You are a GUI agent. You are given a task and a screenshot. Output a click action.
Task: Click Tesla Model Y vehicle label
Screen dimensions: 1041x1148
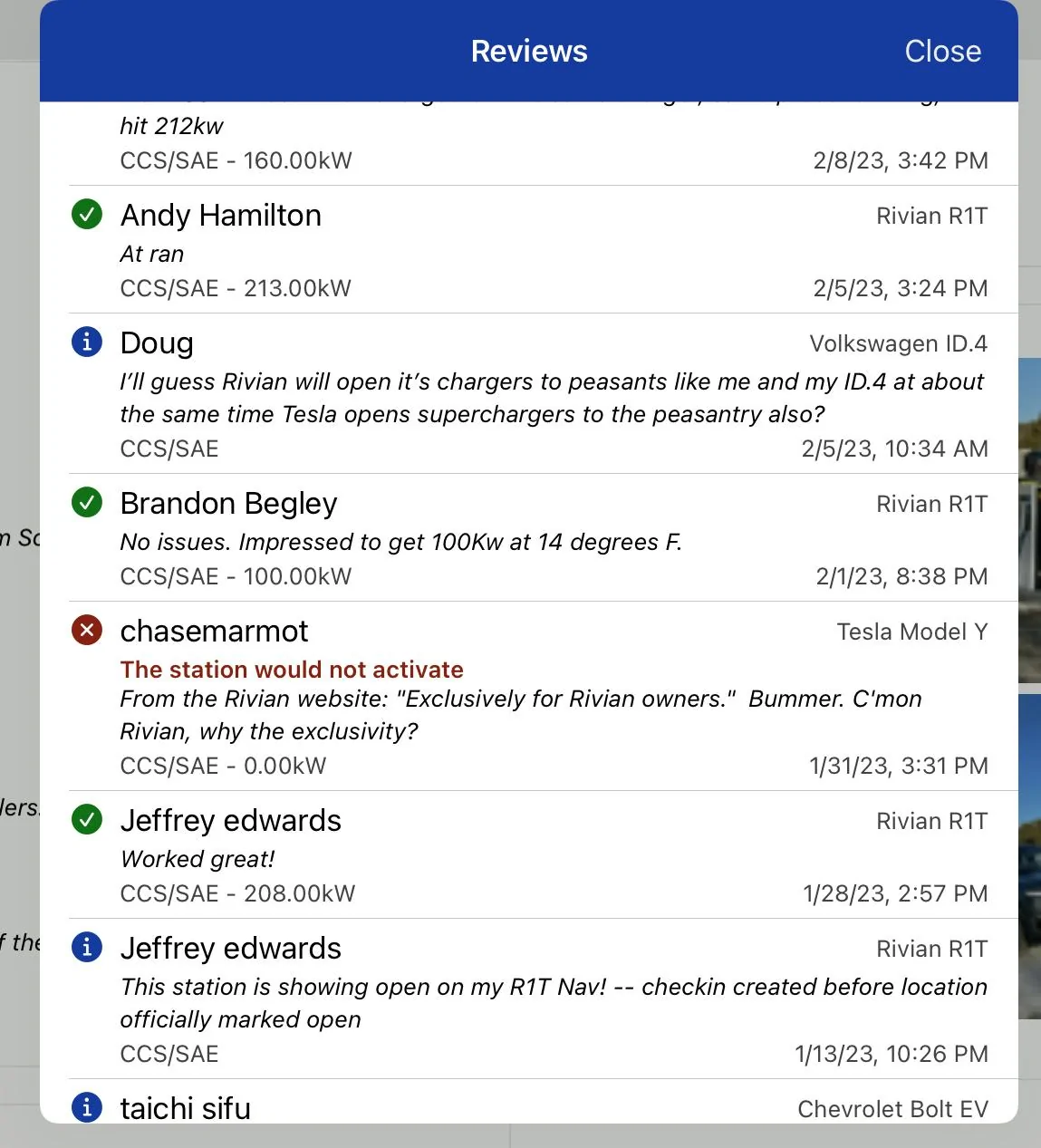click(x=912, y=632)
